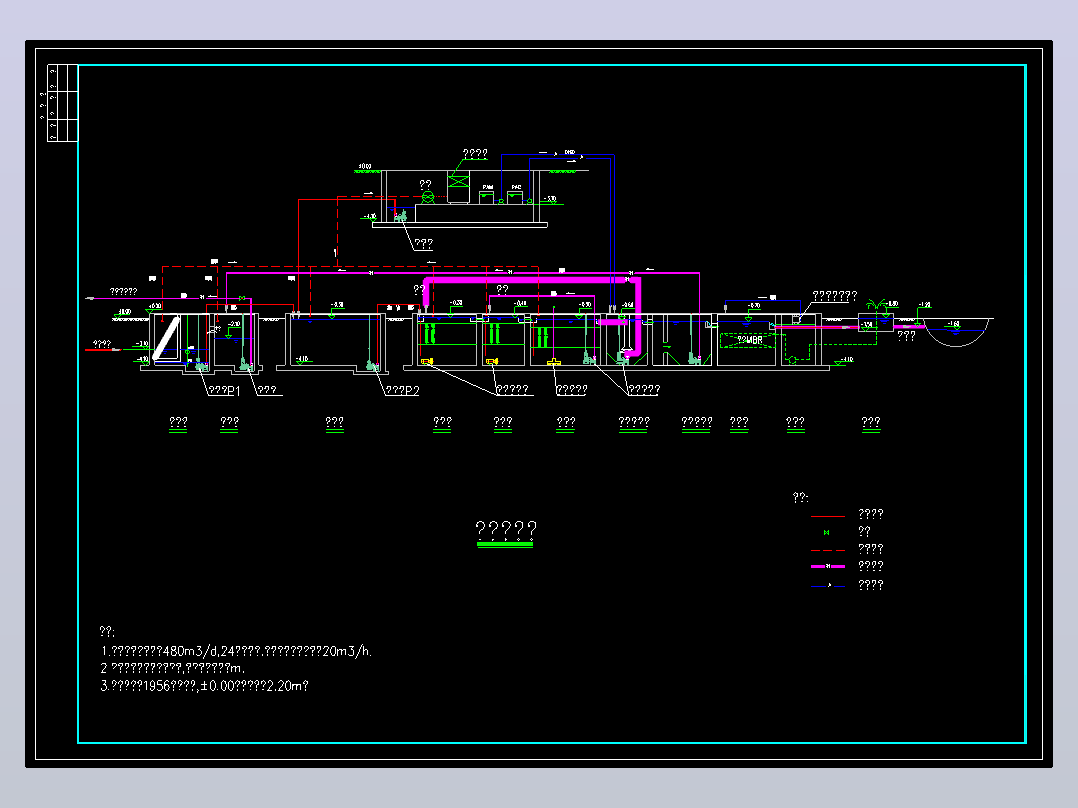Click the green valve symbol in legend

826,532
